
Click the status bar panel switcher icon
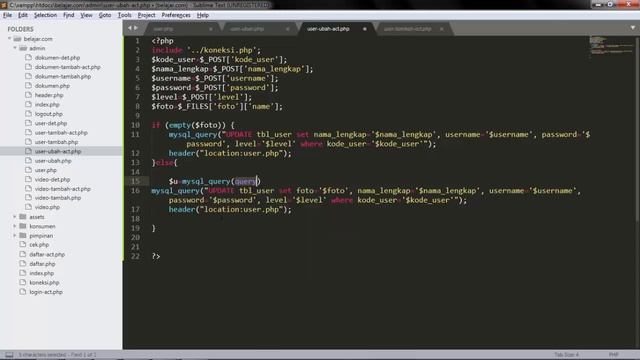coord(9,355)
